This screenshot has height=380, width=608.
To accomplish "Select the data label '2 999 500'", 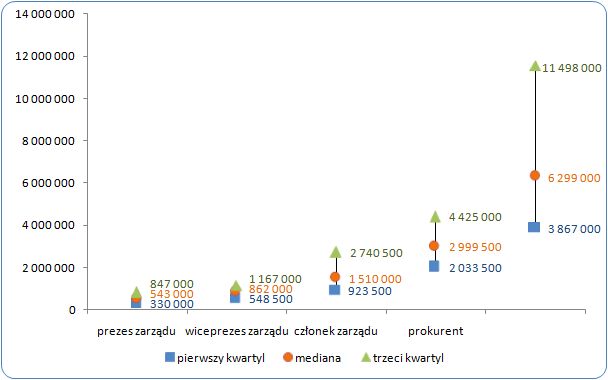I will [x=475, y=247].
